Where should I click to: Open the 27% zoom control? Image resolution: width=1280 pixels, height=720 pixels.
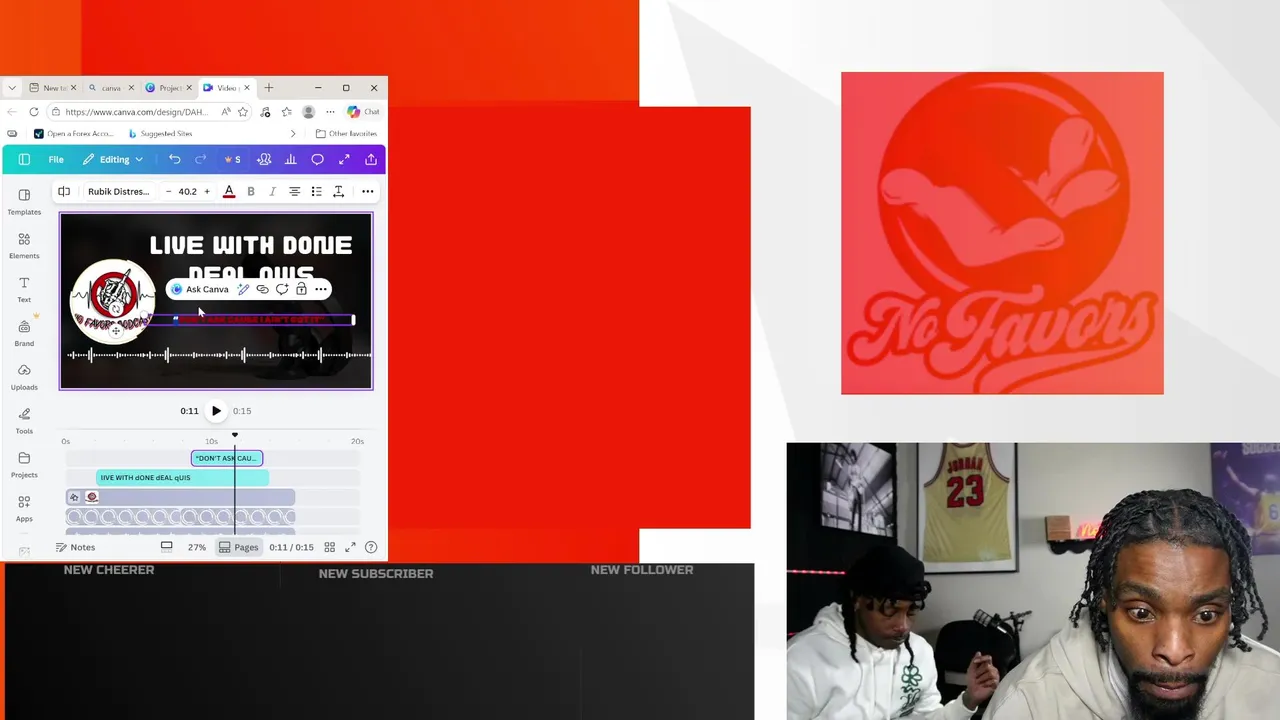coord(197,547)
